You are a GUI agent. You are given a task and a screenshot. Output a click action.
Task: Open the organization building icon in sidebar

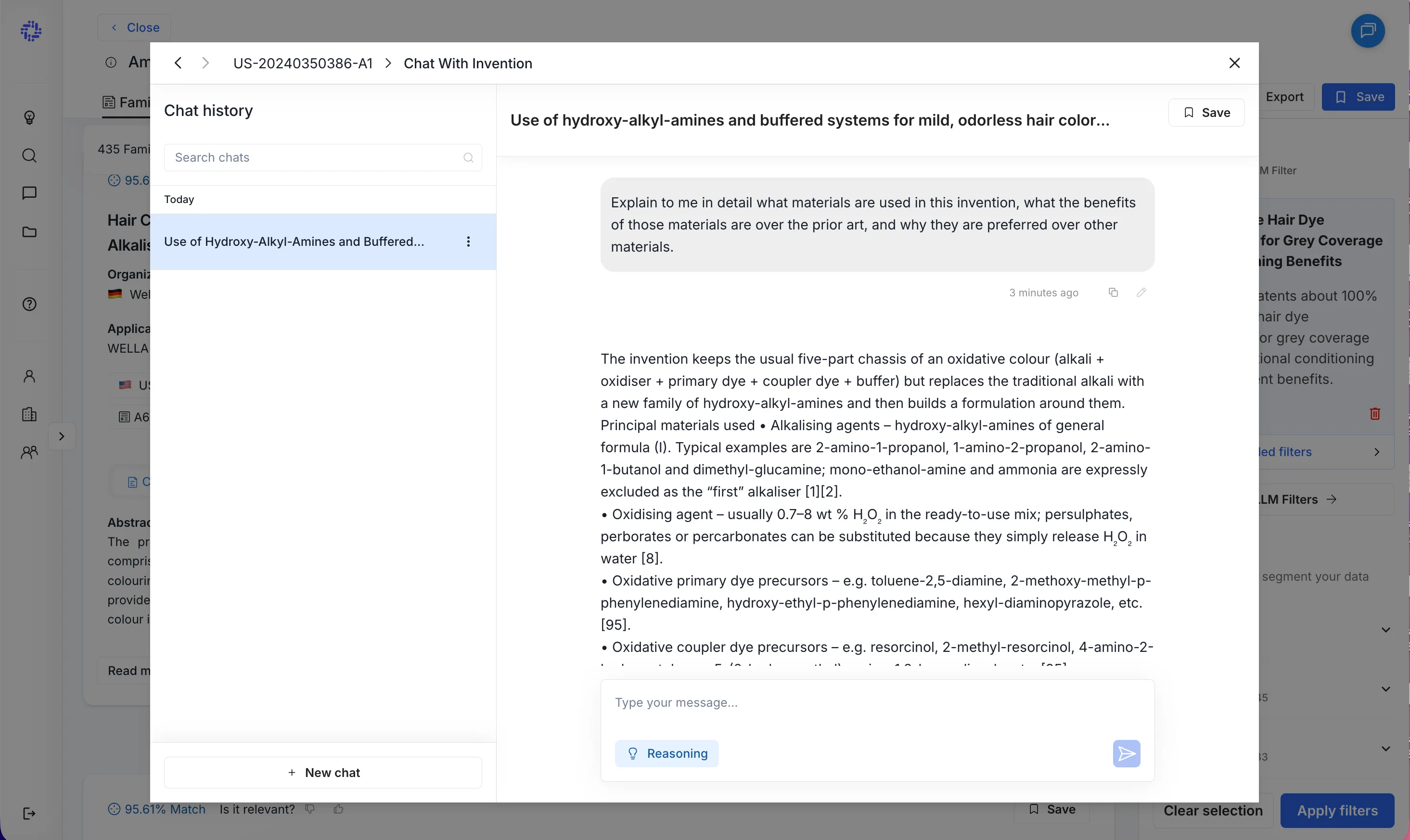pyautogui.click(x=29, y=414)
